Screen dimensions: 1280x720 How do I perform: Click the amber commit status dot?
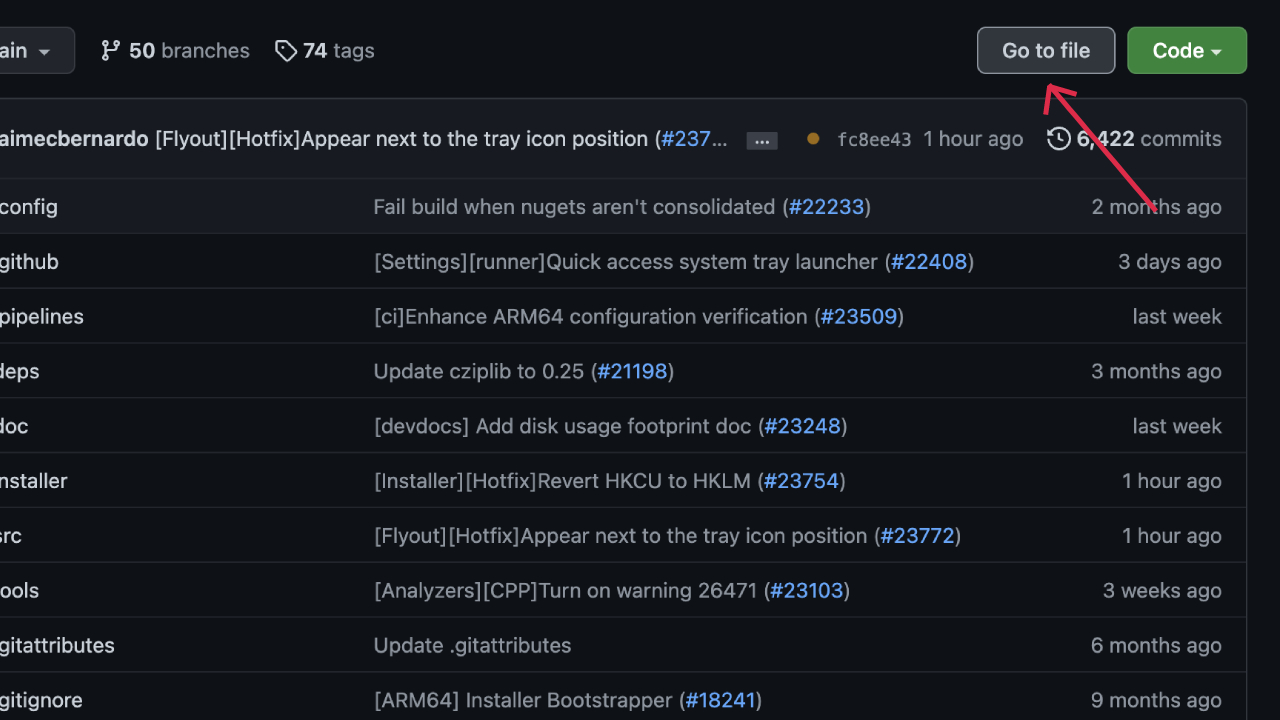813,139
